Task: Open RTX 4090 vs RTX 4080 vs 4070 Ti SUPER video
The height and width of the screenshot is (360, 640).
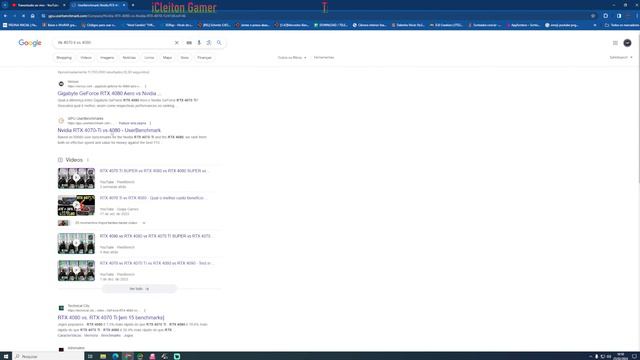Action: (156, 236)
